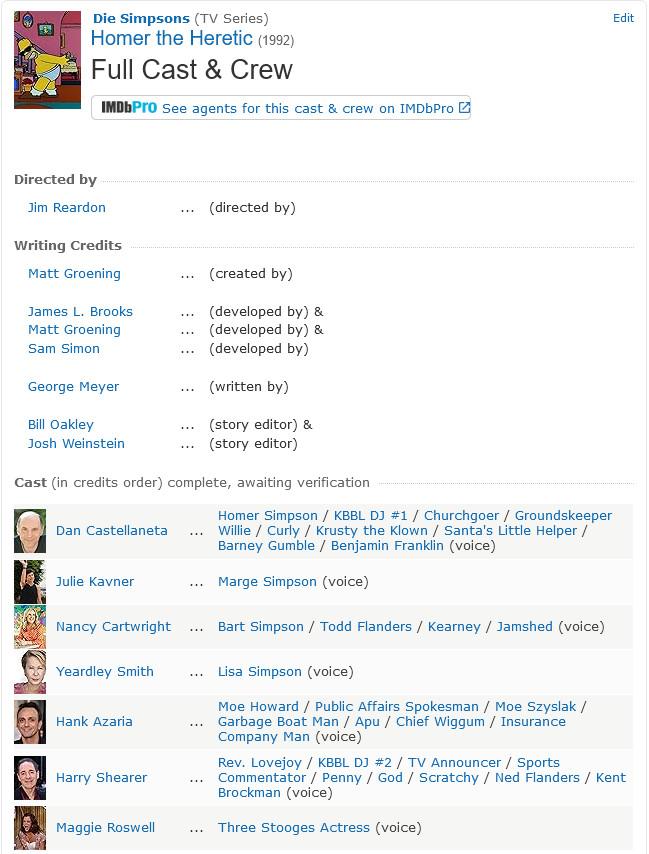Open the Josh Weinstein name link

76,443
